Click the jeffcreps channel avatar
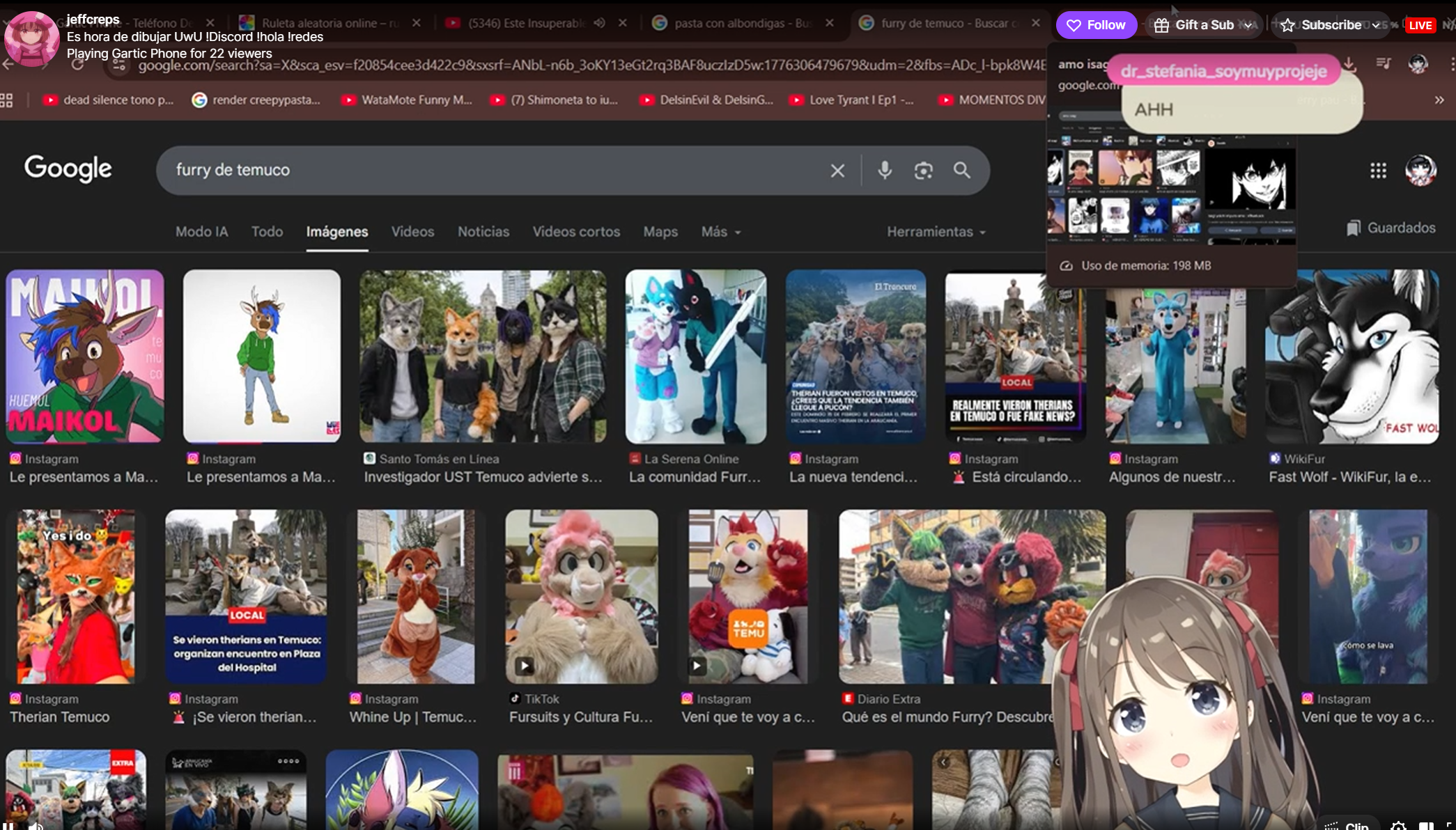The width and height of the screenshot is (1456, 830). click(x=31, y=38)
